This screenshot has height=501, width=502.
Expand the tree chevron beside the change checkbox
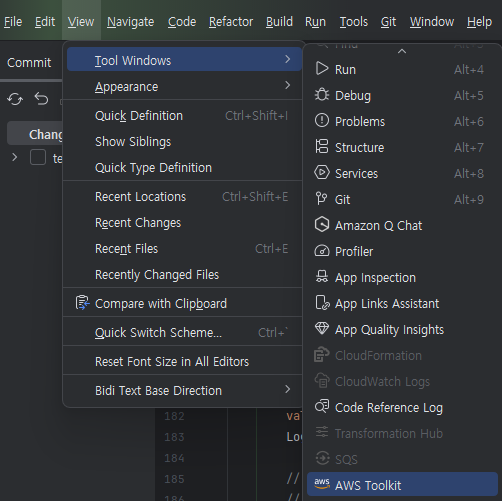click(14, 157)
